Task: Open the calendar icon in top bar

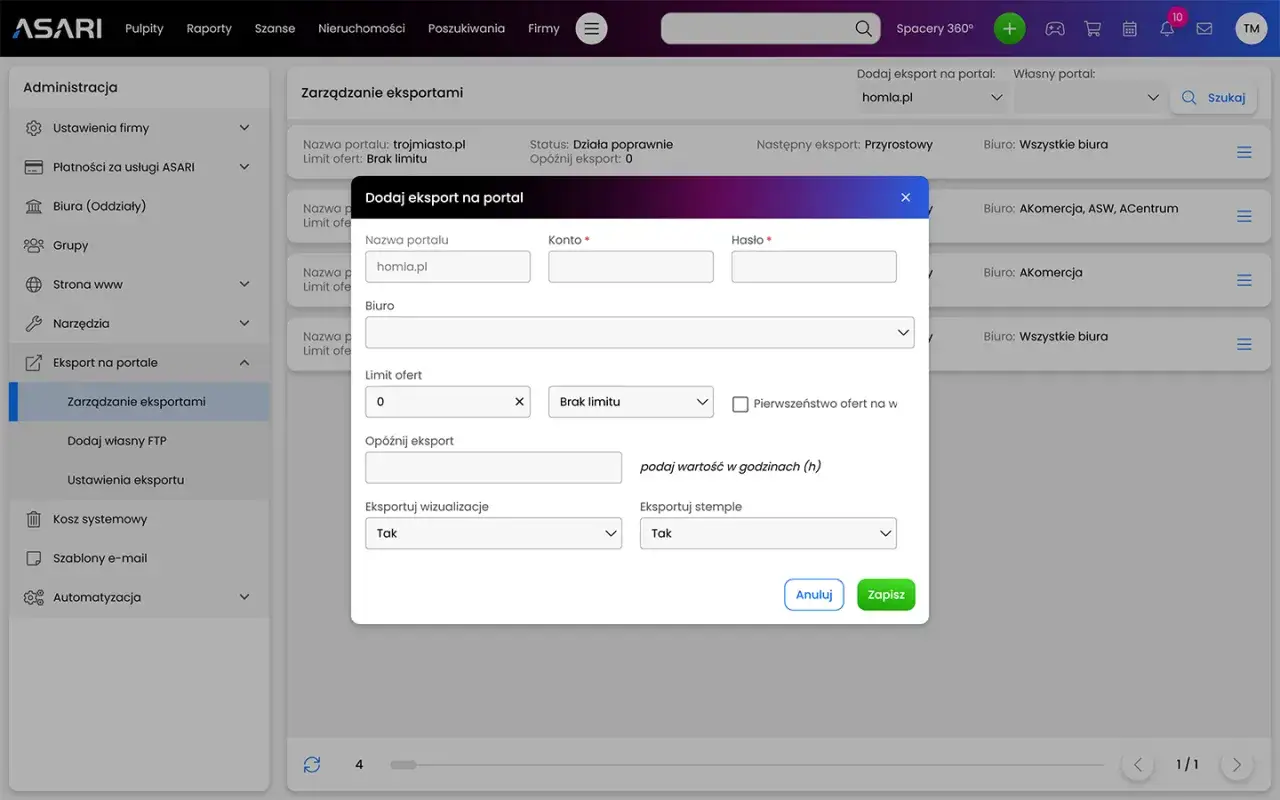Action: coord(1130,29)
